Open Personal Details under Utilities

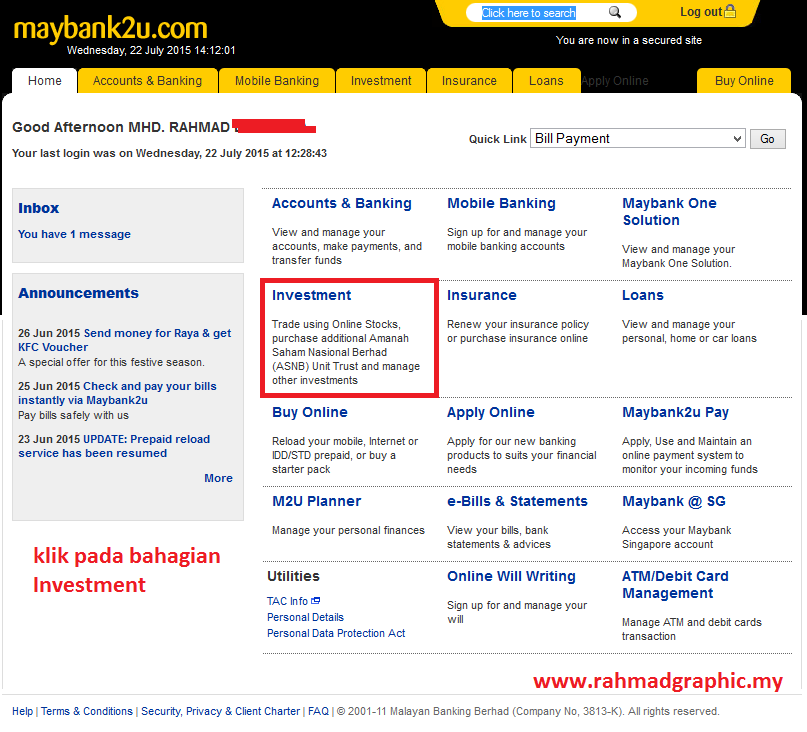click(x=305, y=617)
